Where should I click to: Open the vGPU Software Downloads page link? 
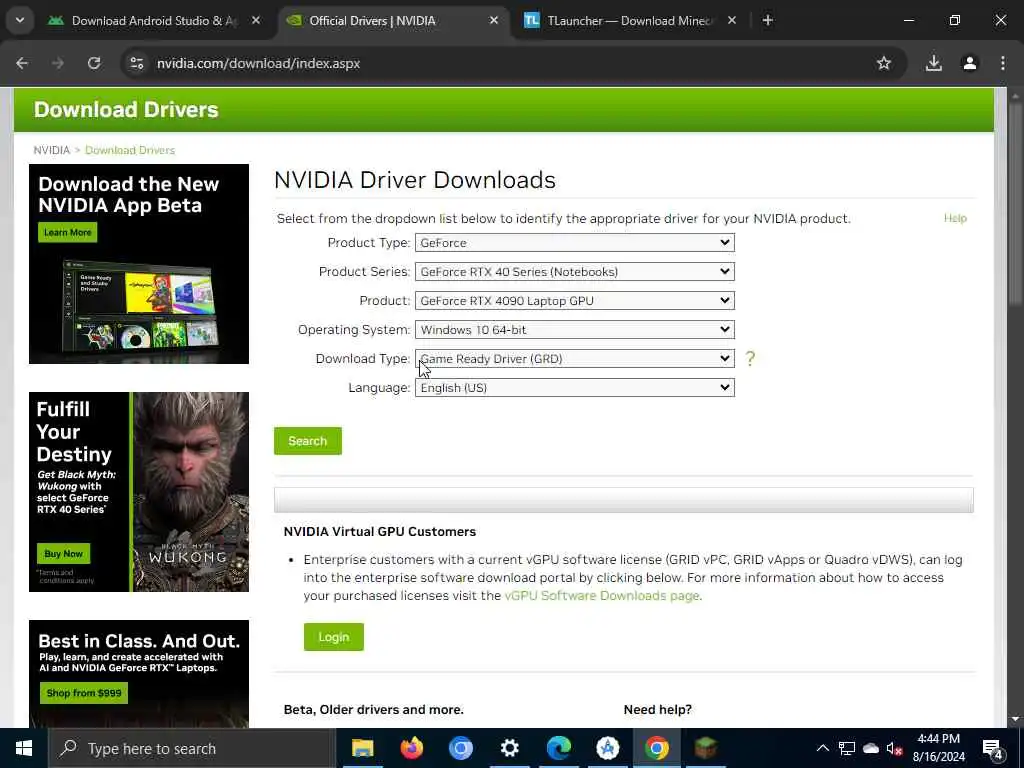(601, 596)
